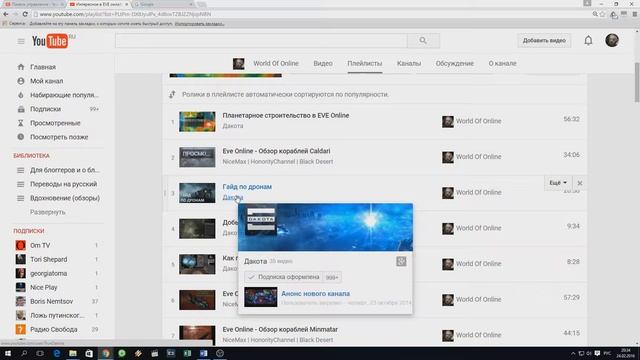This screenshot has width=640, height=360.
Task: Open Excel from the taskbar
Action: tap(187, 353)
